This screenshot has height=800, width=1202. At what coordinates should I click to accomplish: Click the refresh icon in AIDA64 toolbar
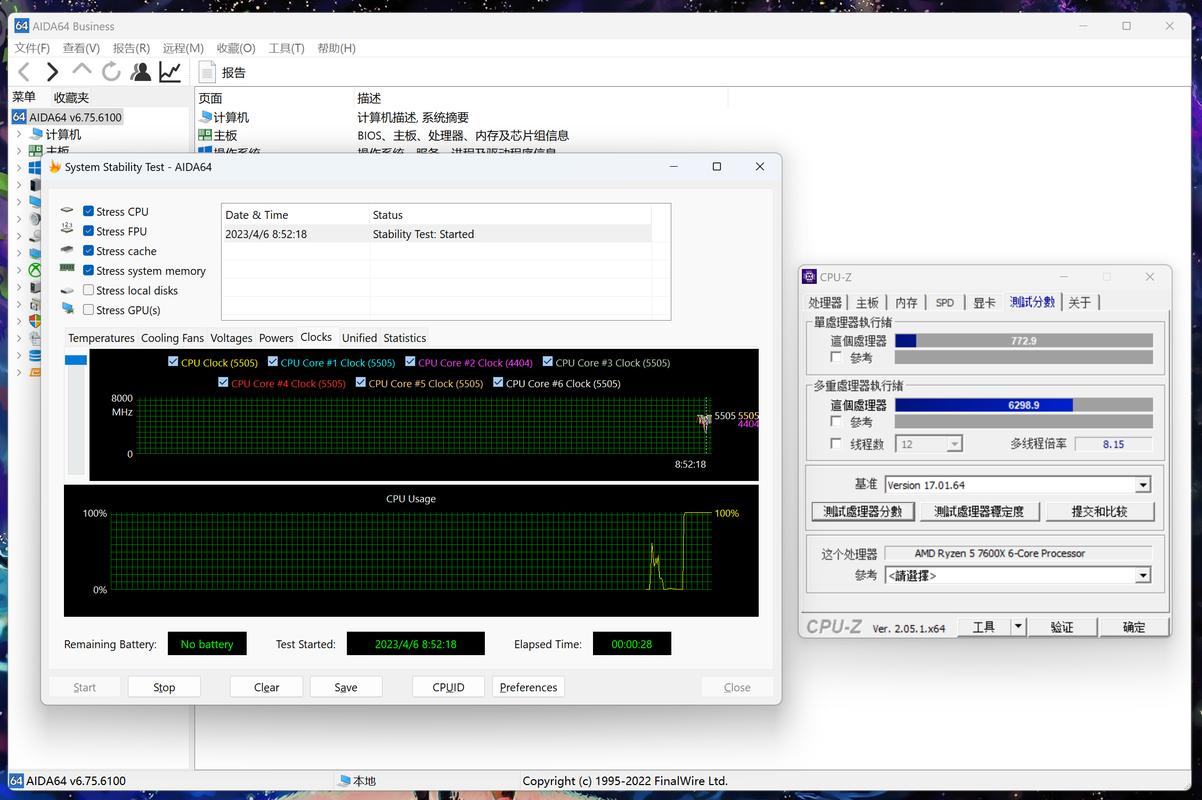click(x=111, y=71)
